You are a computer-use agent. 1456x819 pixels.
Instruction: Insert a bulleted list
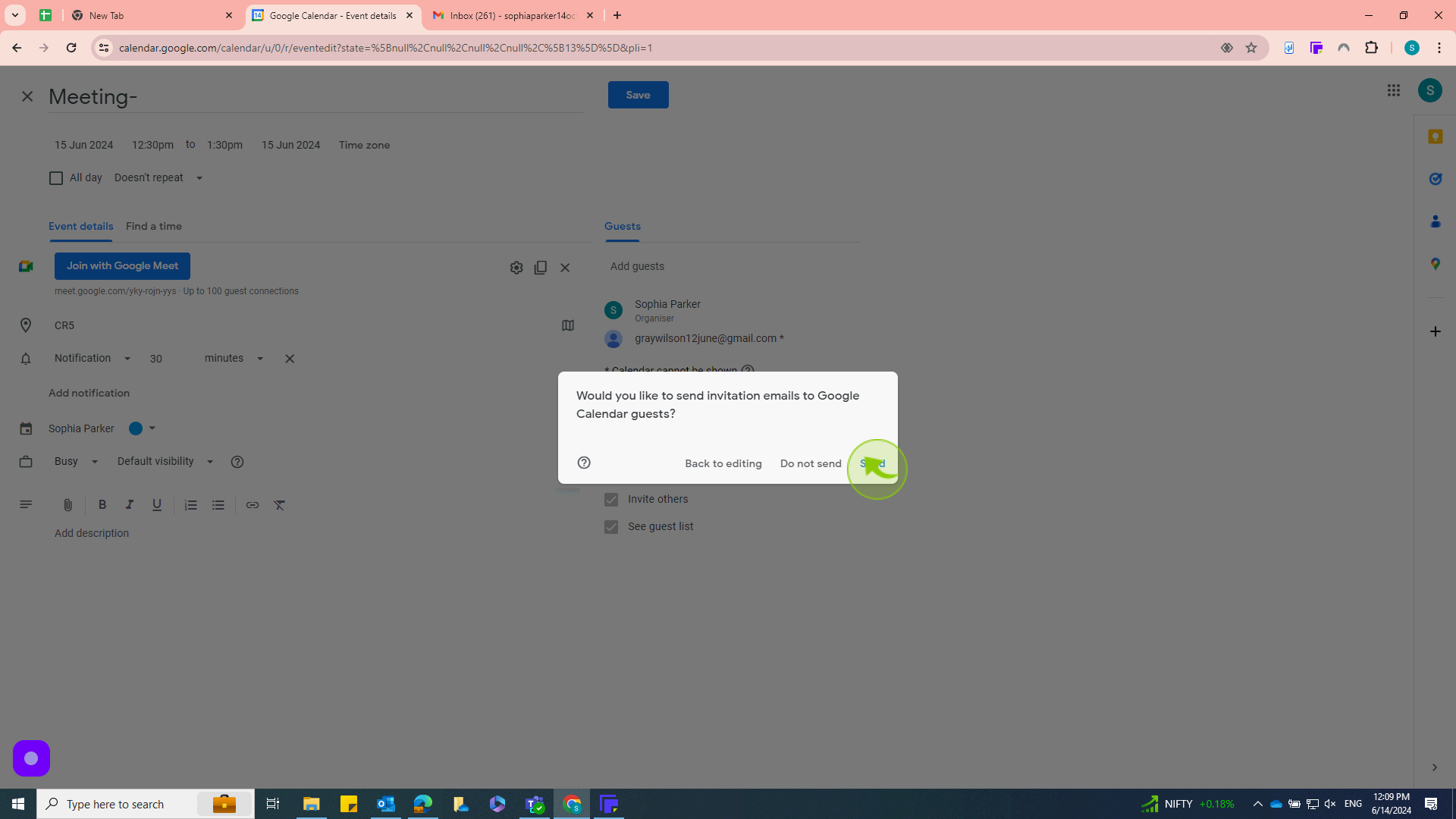click(x=218, y=505)
